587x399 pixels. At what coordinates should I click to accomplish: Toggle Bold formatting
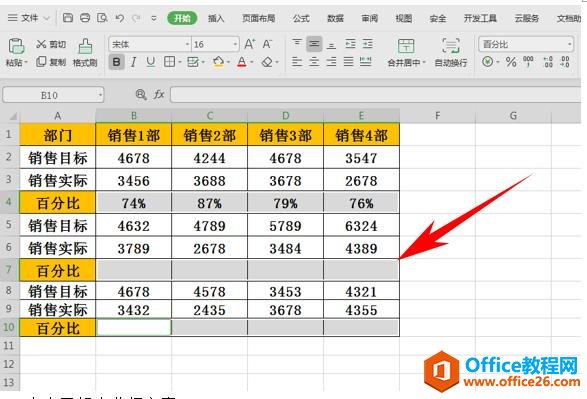pyautogui.click(x=116, y=62)
